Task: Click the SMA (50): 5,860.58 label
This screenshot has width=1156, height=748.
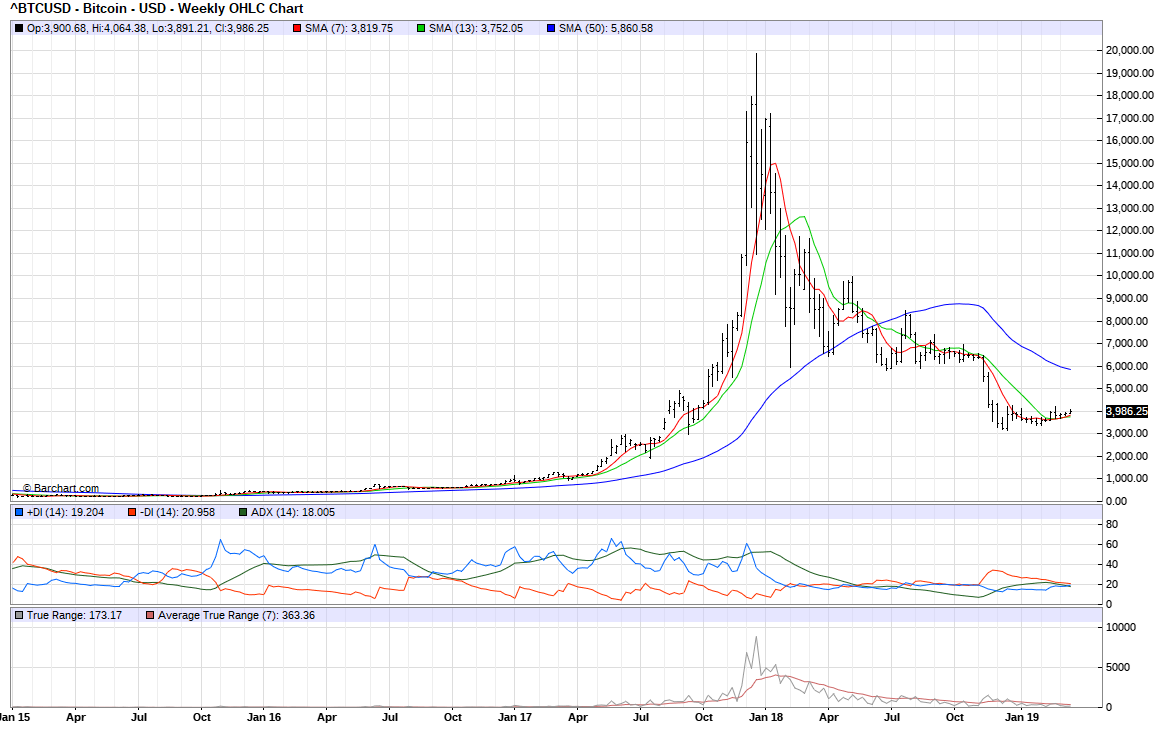Action: coord(606,28)
